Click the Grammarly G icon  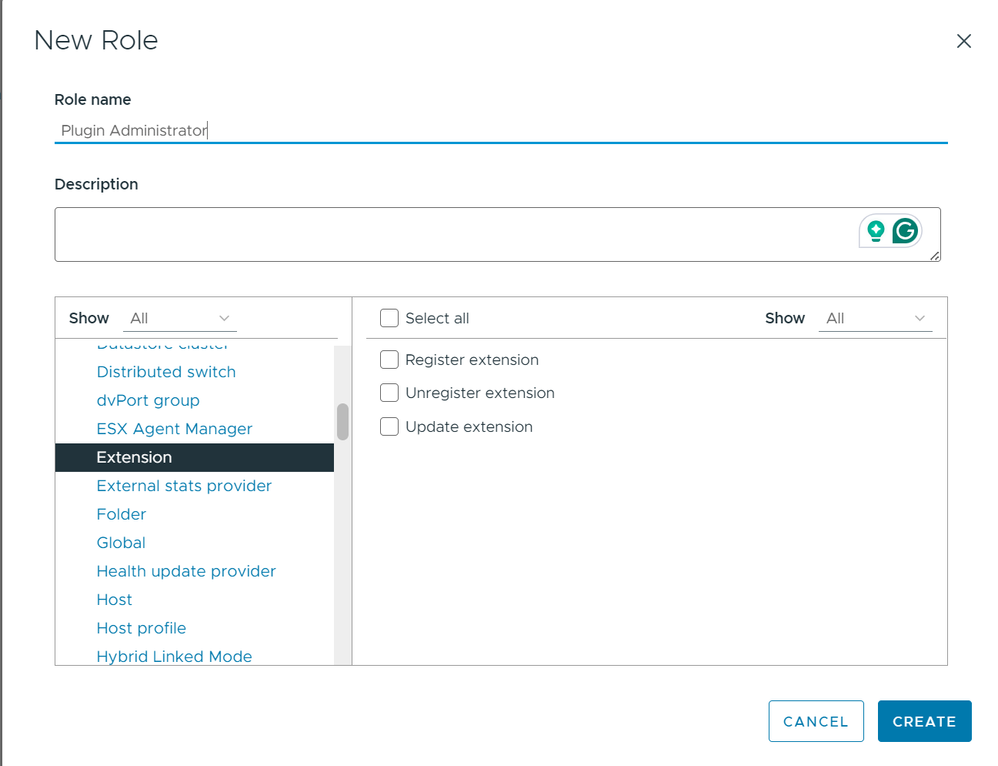905,231
